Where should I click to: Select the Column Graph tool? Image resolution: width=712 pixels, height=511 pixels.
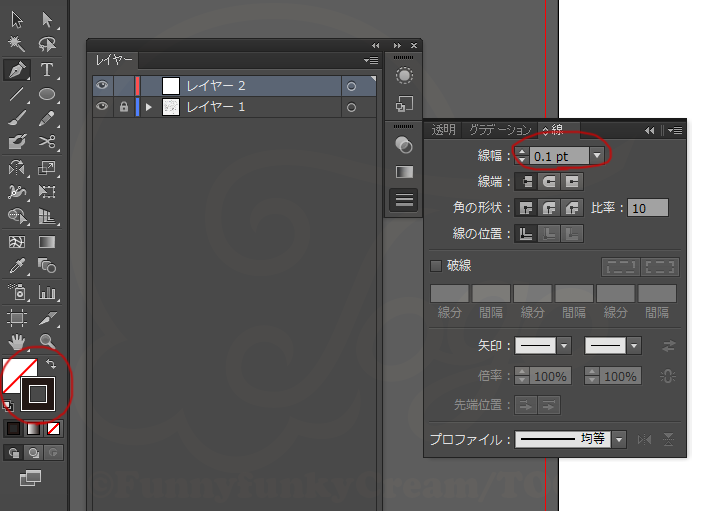pos(47,292)
